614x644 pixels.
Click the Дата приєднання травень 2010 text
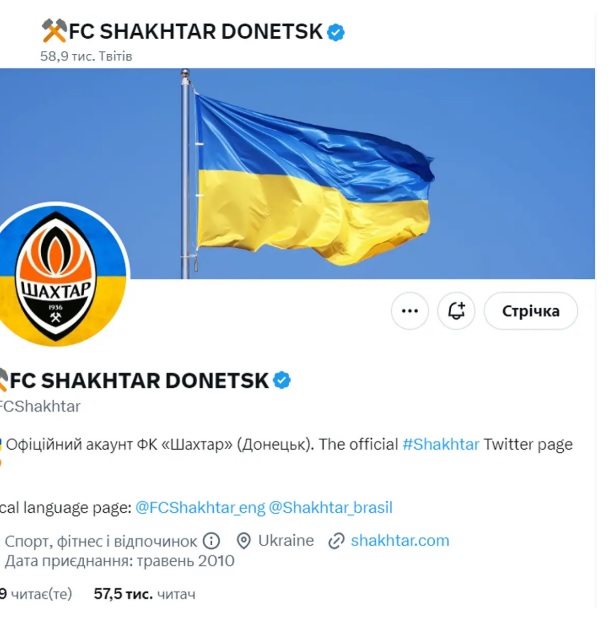[120, 561]
